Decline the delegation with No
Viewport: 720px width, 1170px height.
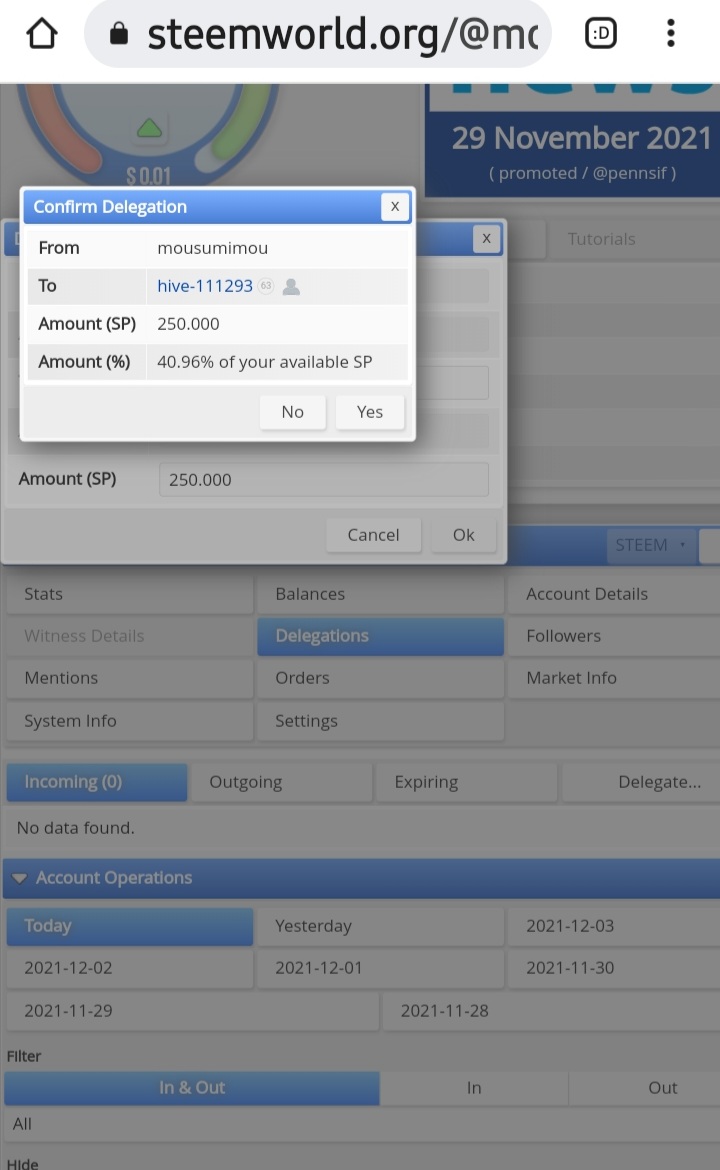pyautogui.click(x=292, y=412)
